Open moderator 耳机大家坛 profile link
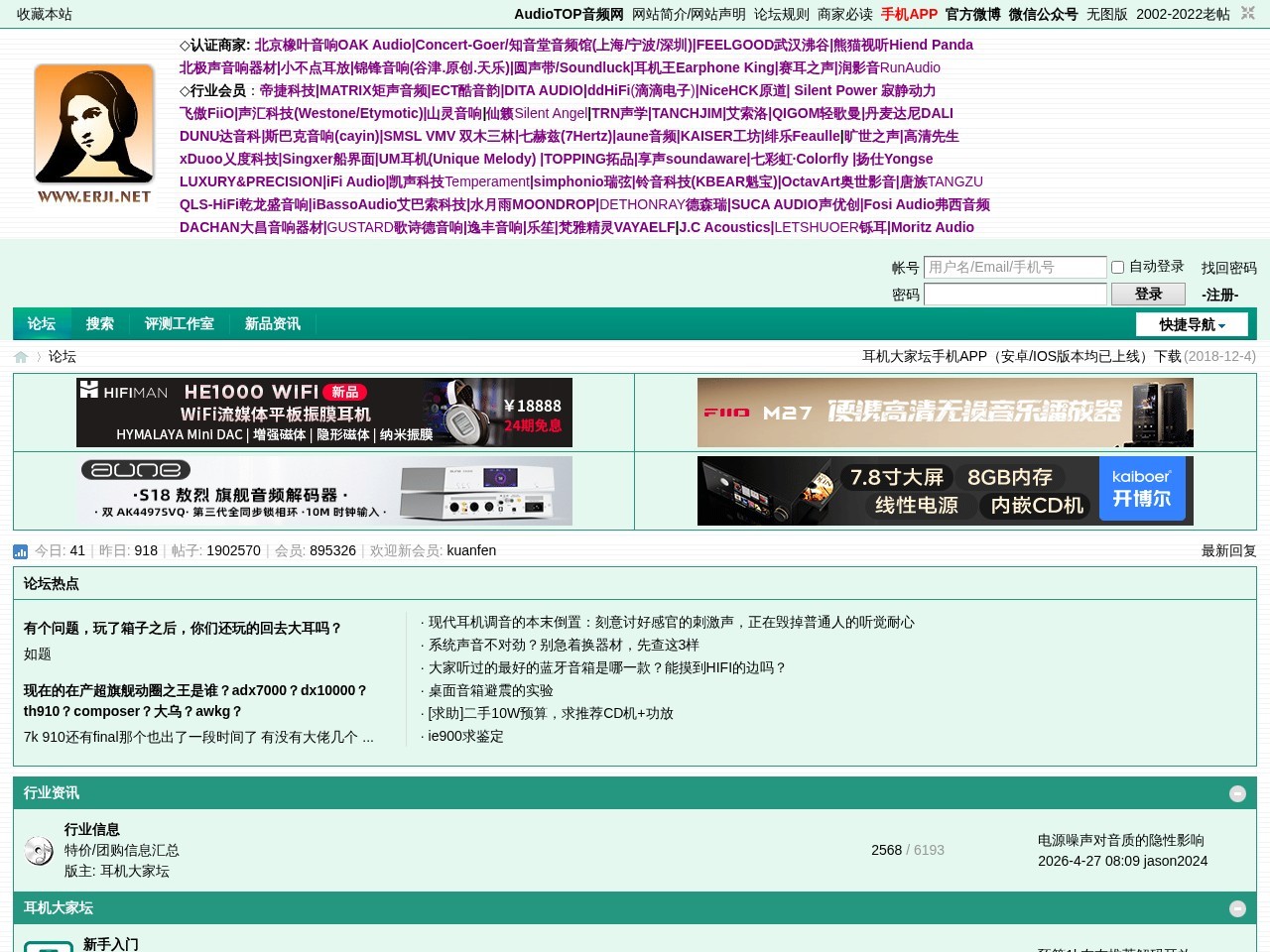The image size is (1270, 952). click(x=135, y=871)
